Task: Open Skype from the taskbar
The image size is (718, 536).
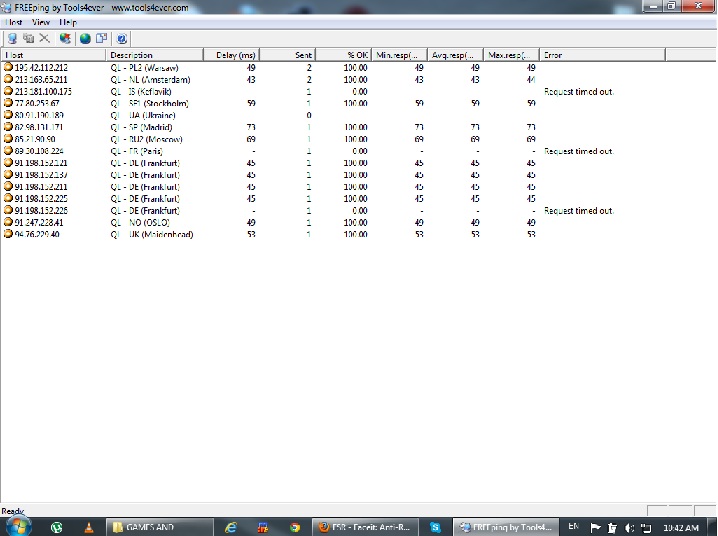Action: pos(436,526)
